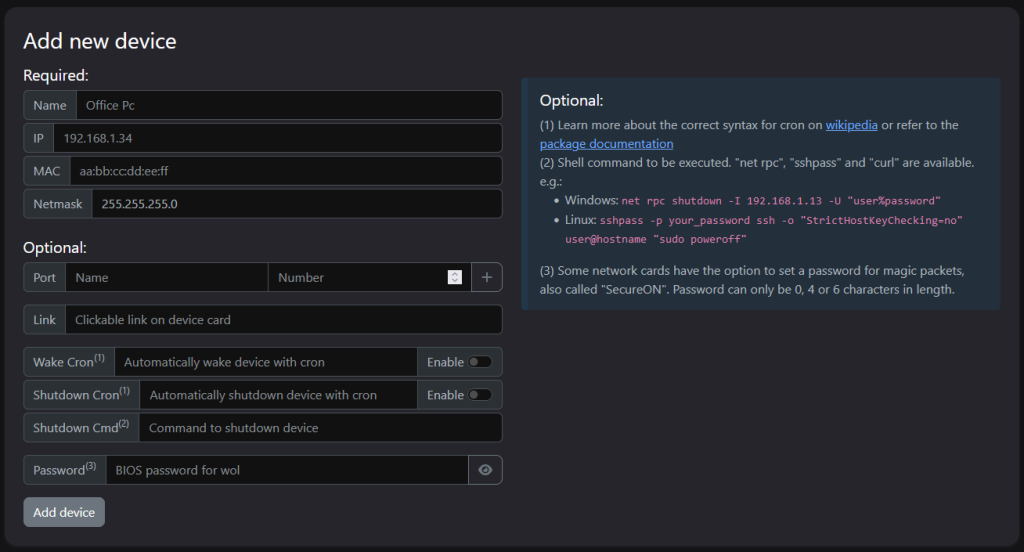Click the Password label
The width and height of the screenshot is (1024, 552).
coord(65,470)
